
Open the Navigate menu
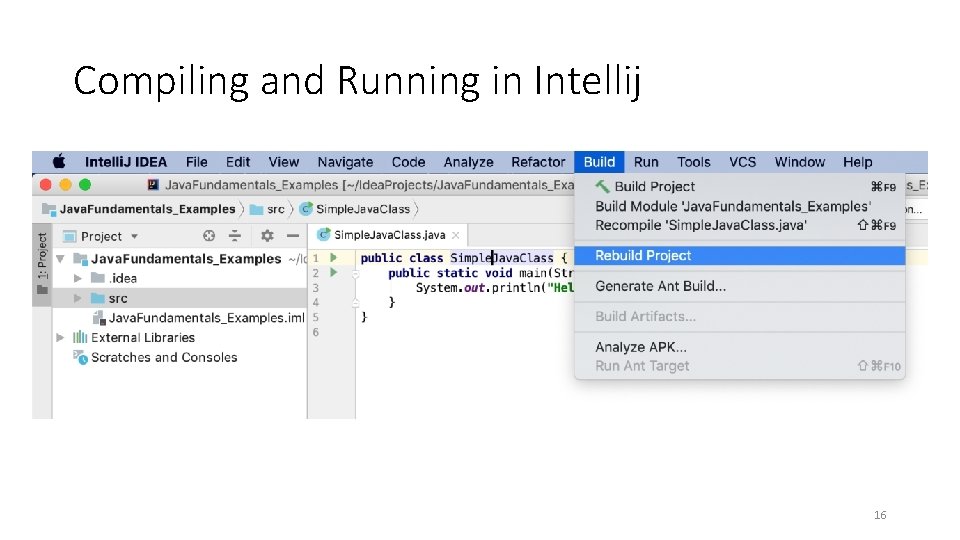pyautogui.click(x=345, y=162)
